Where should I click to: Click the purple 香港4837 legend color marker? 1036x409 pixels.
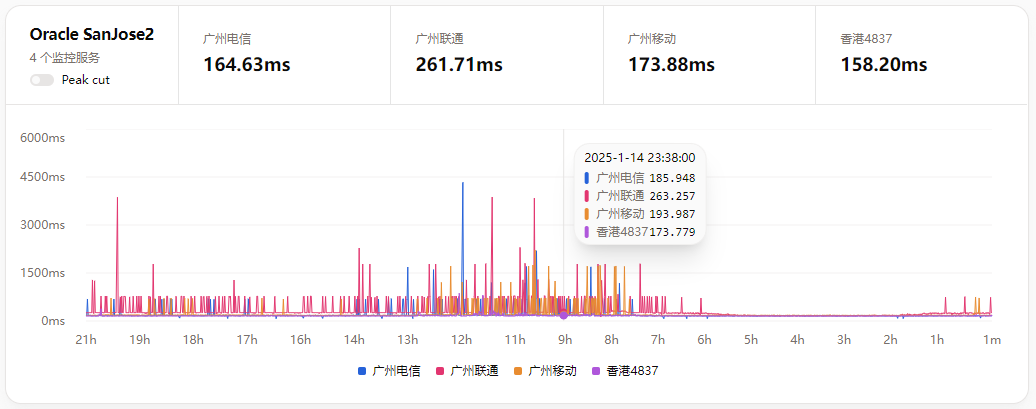pos(596,371)
